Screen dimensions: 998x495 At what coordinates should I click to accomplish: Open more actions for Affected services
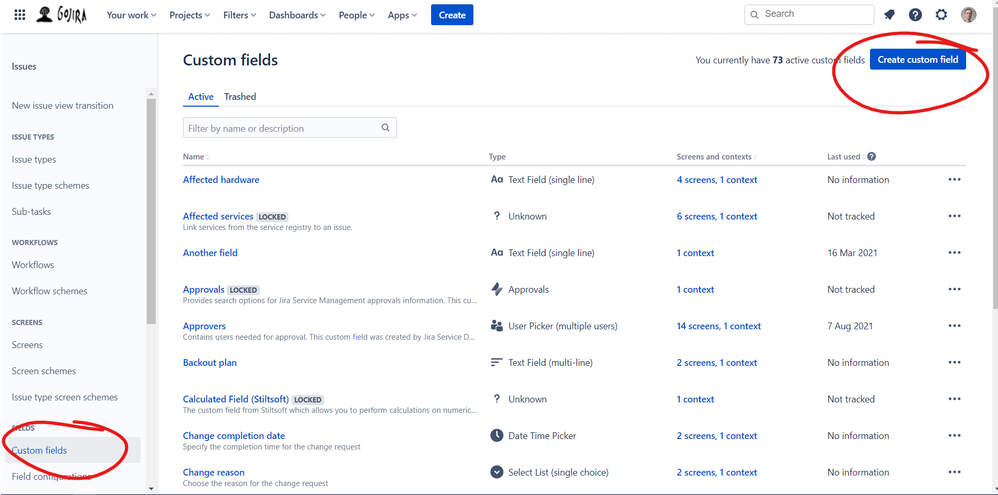click(x=954, y=216)
